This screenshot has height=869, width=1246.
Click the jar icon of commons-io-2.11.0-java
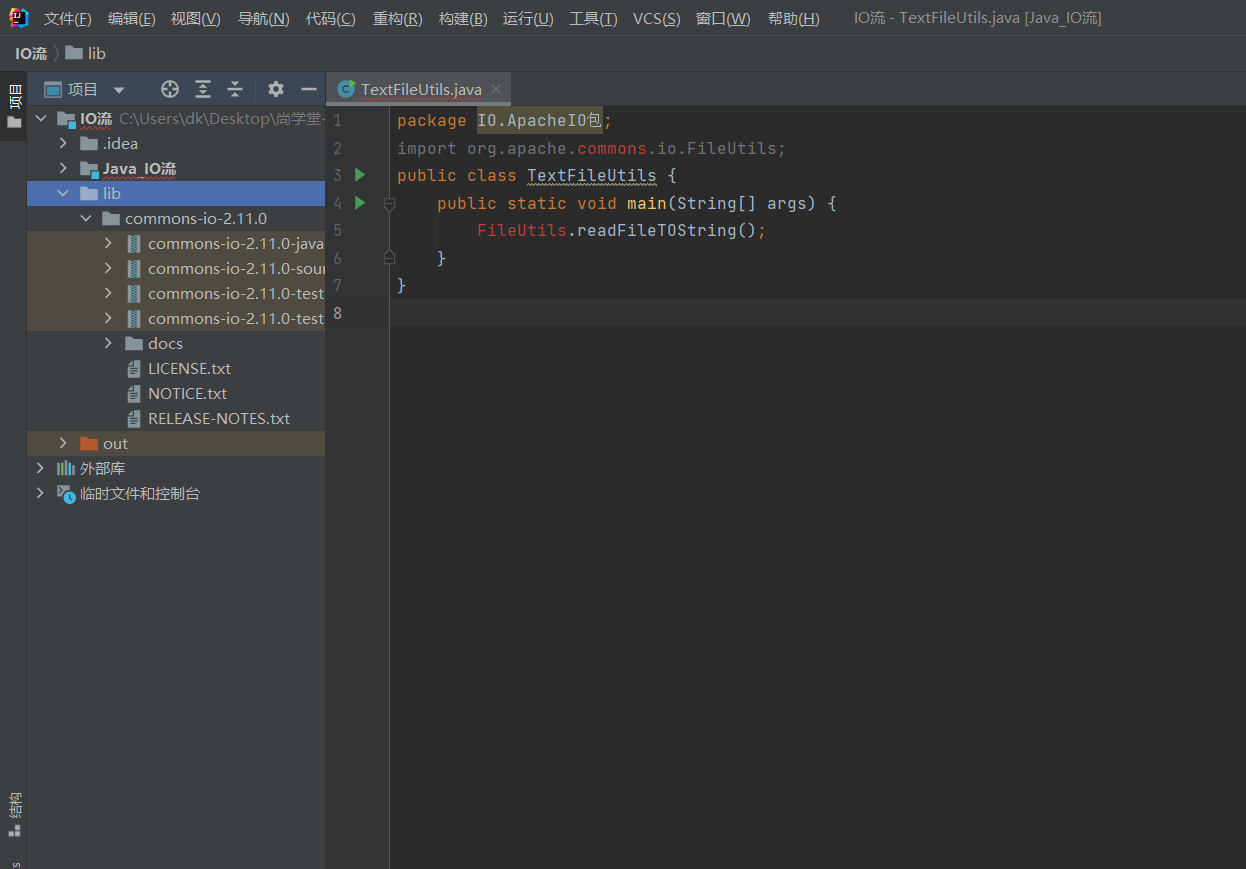pyautogui.click(x=134, y=243)
